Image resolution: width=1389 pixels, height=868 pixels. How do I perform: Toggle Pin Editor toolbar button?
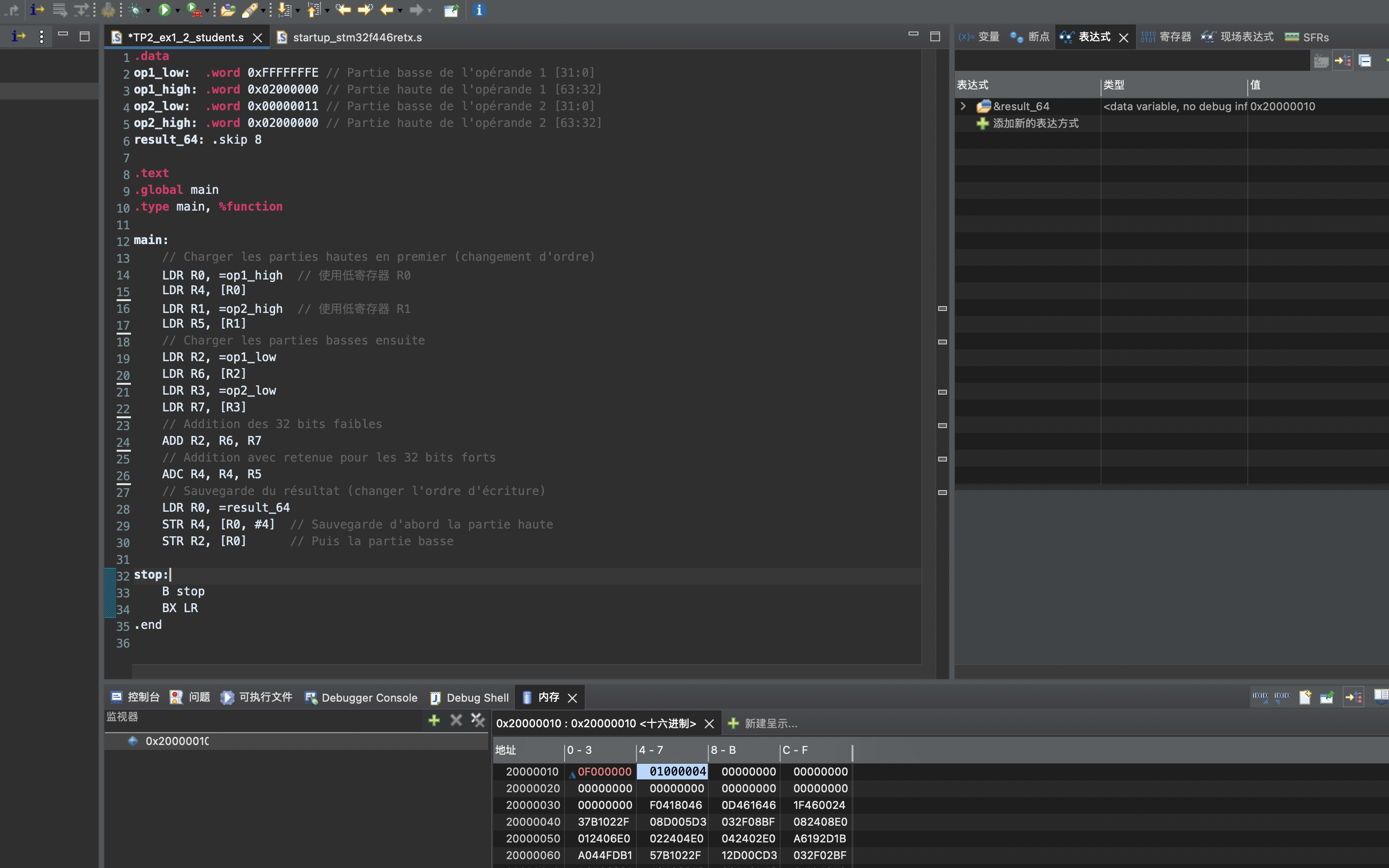pos(451,10)
